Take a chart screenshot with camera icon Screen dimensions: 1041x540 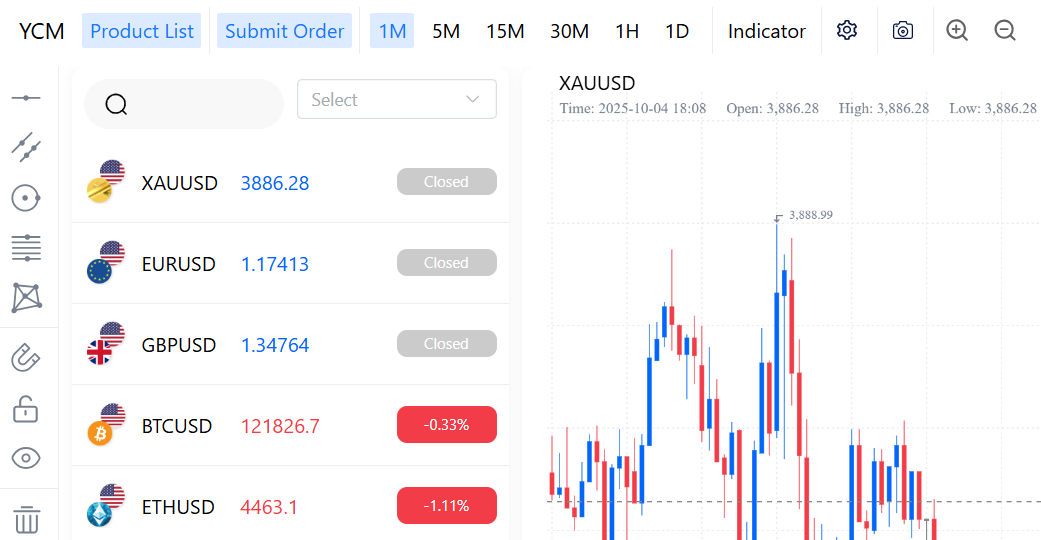click(903, 31)
